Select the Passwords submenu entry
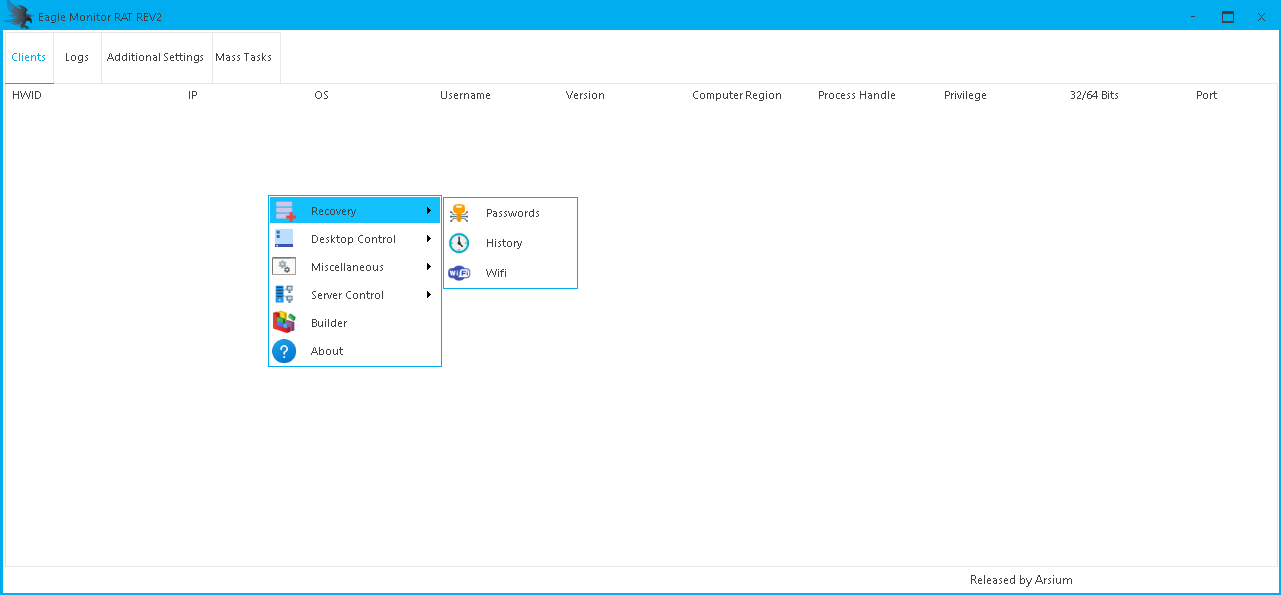Viewport: 1281px width, 595px height. (513, 213)
